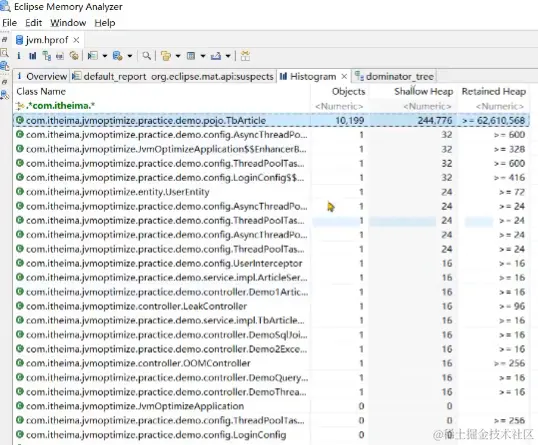Create a histogram via the toolbar bar-chart icon
The width and height of the screenshot is (538, 445).
(33, 56)
